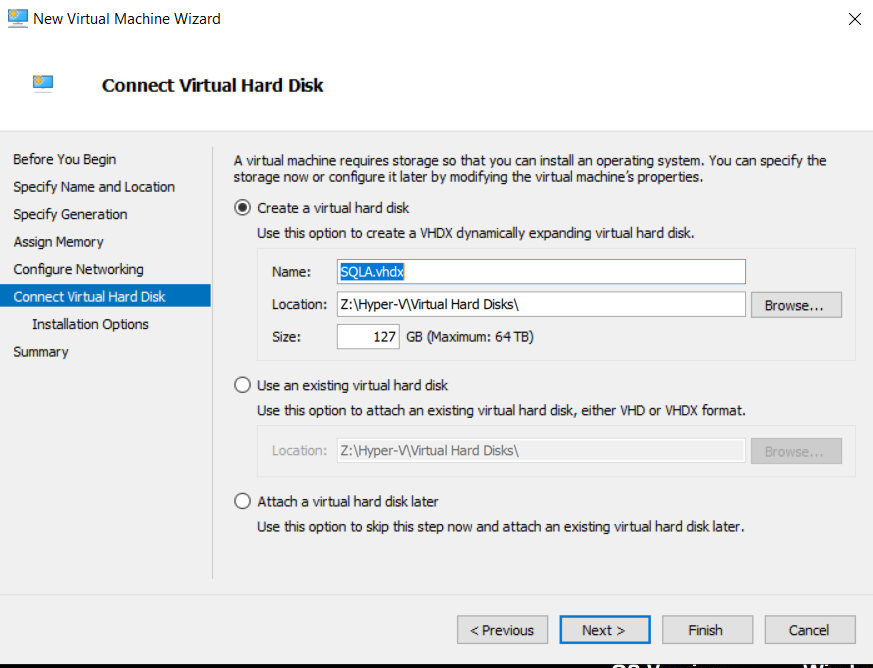873x668 pixels.
Task: Open Configure Networking step
Action: coord(79,269)
